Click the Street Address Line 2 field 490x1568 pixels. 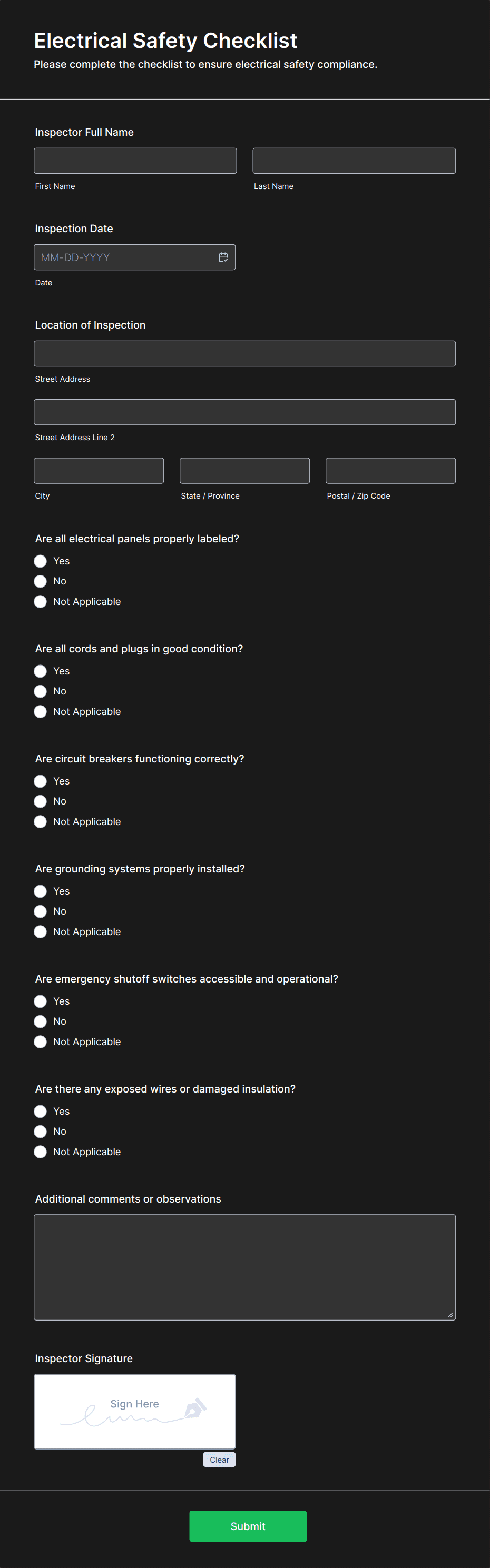(245, 412)
